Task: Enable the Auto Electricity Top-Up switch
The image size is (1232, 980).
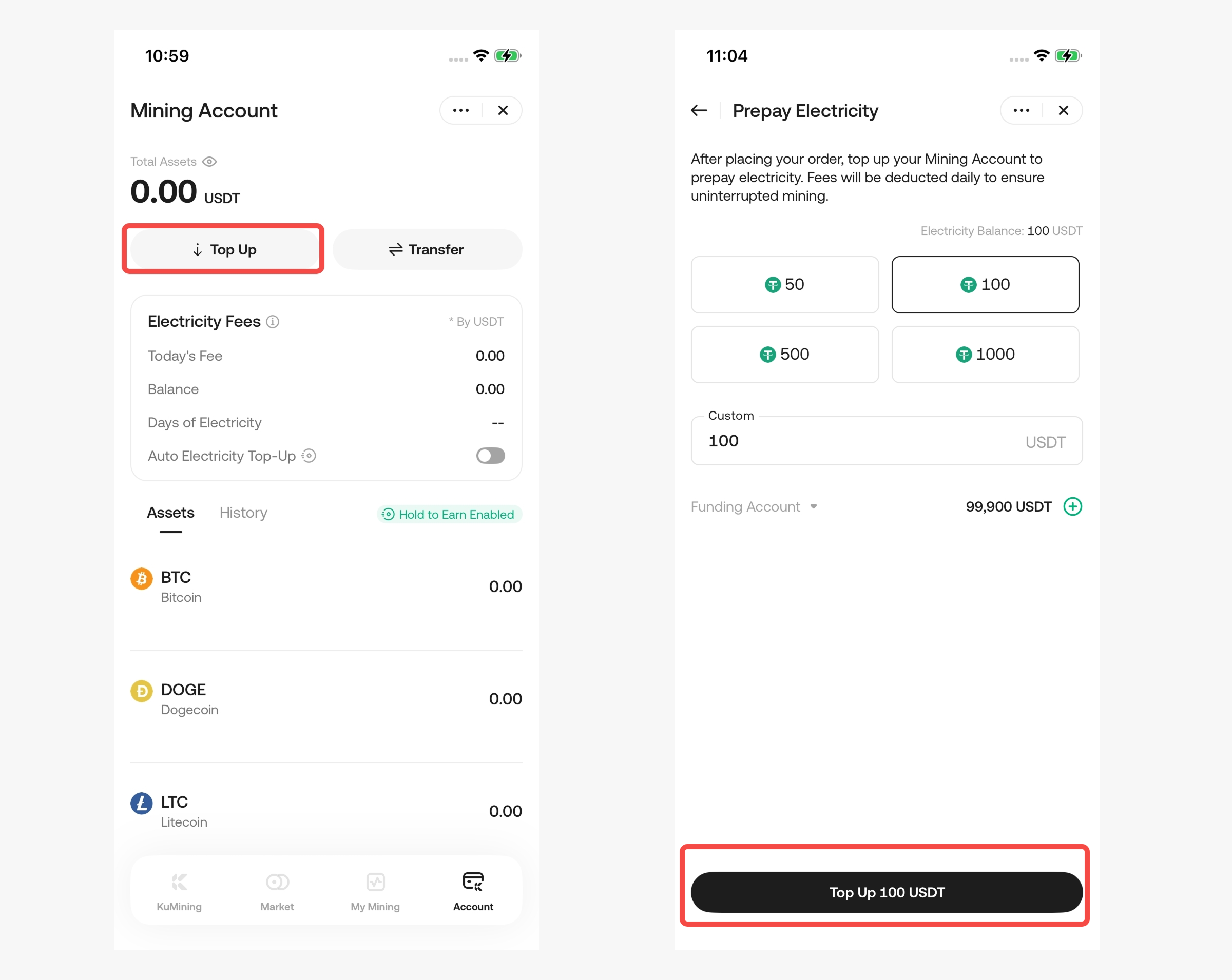Action: click(x=490, y=456)
